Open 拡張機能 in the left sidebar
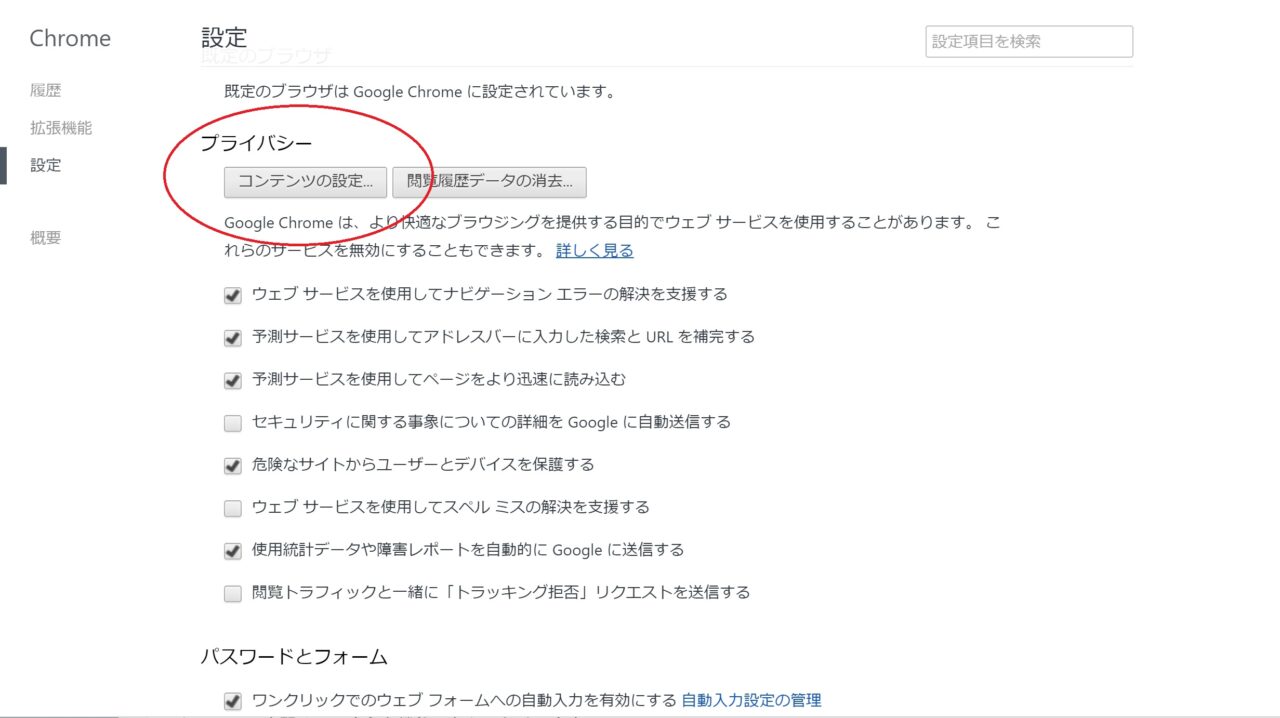 click(60, 128)
